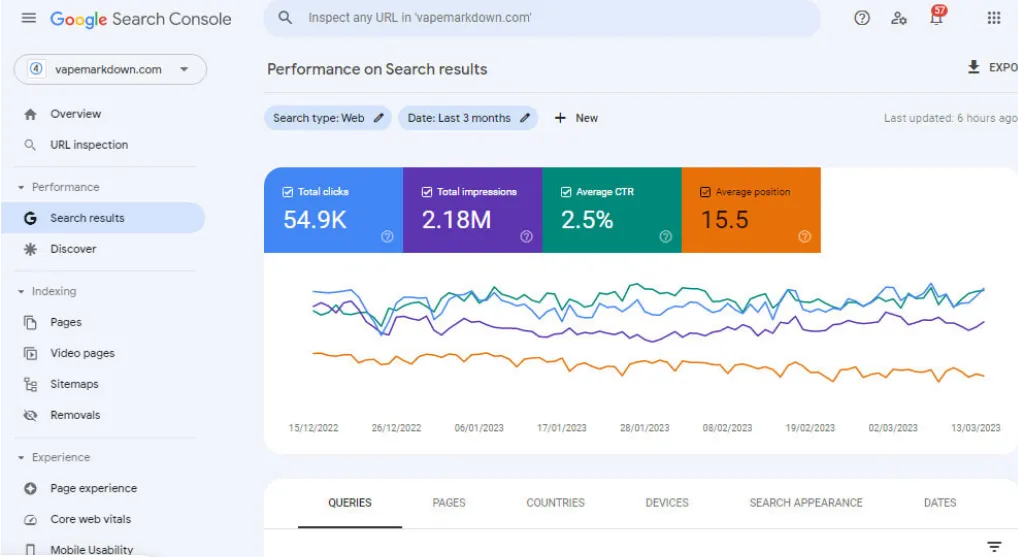Add a New filter
1018x557 pixels.
pyautogui.click(x=576, y=118)
